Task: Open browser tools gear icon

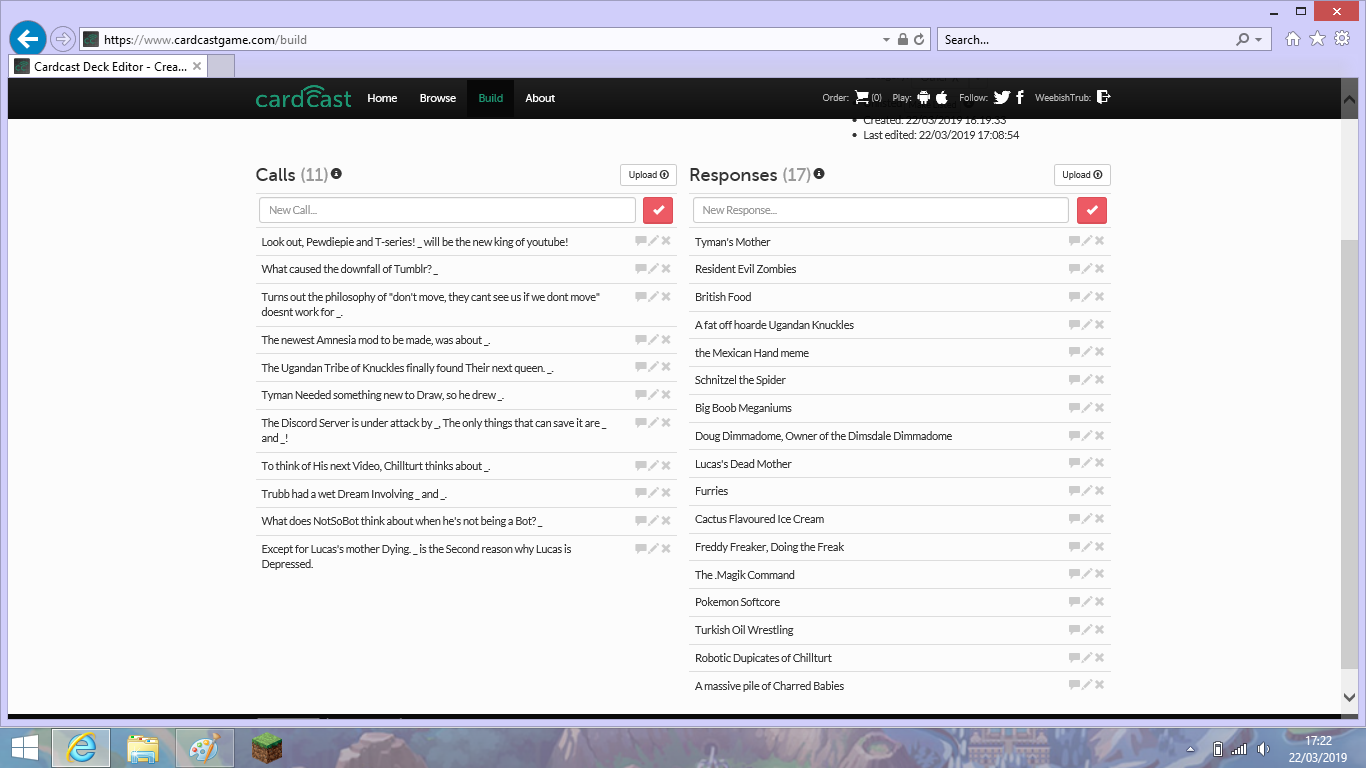Action: tap(1342, 39)
